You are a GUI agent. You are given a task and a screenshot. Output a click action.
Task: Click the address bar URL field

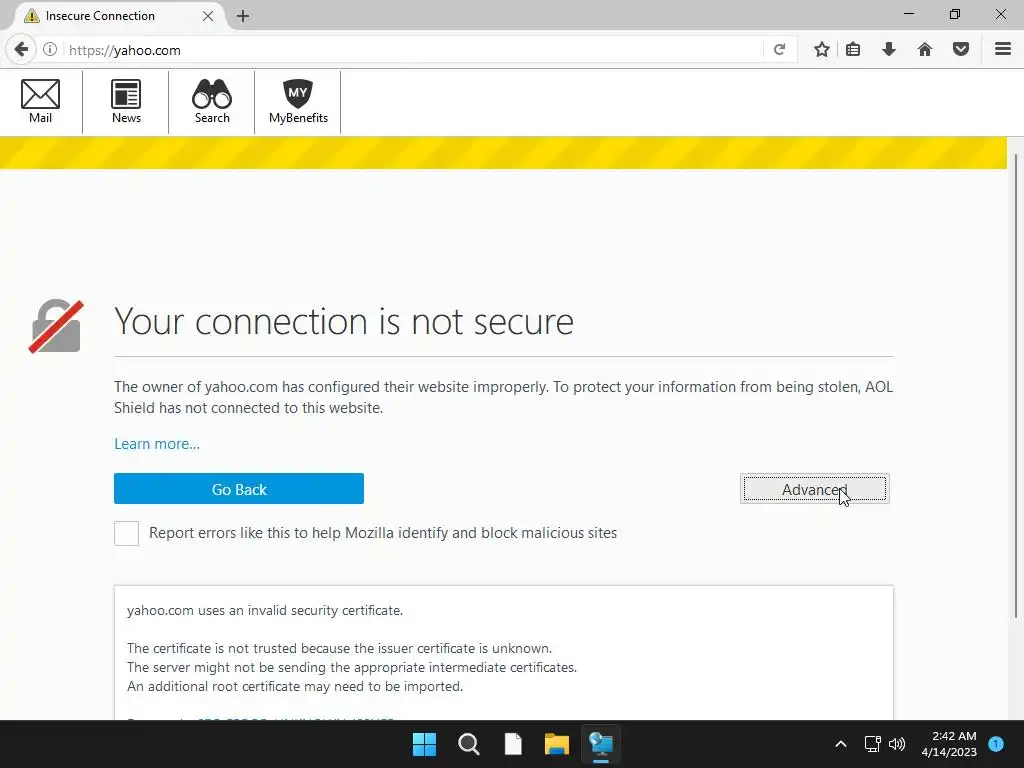[x=411, y=50]
